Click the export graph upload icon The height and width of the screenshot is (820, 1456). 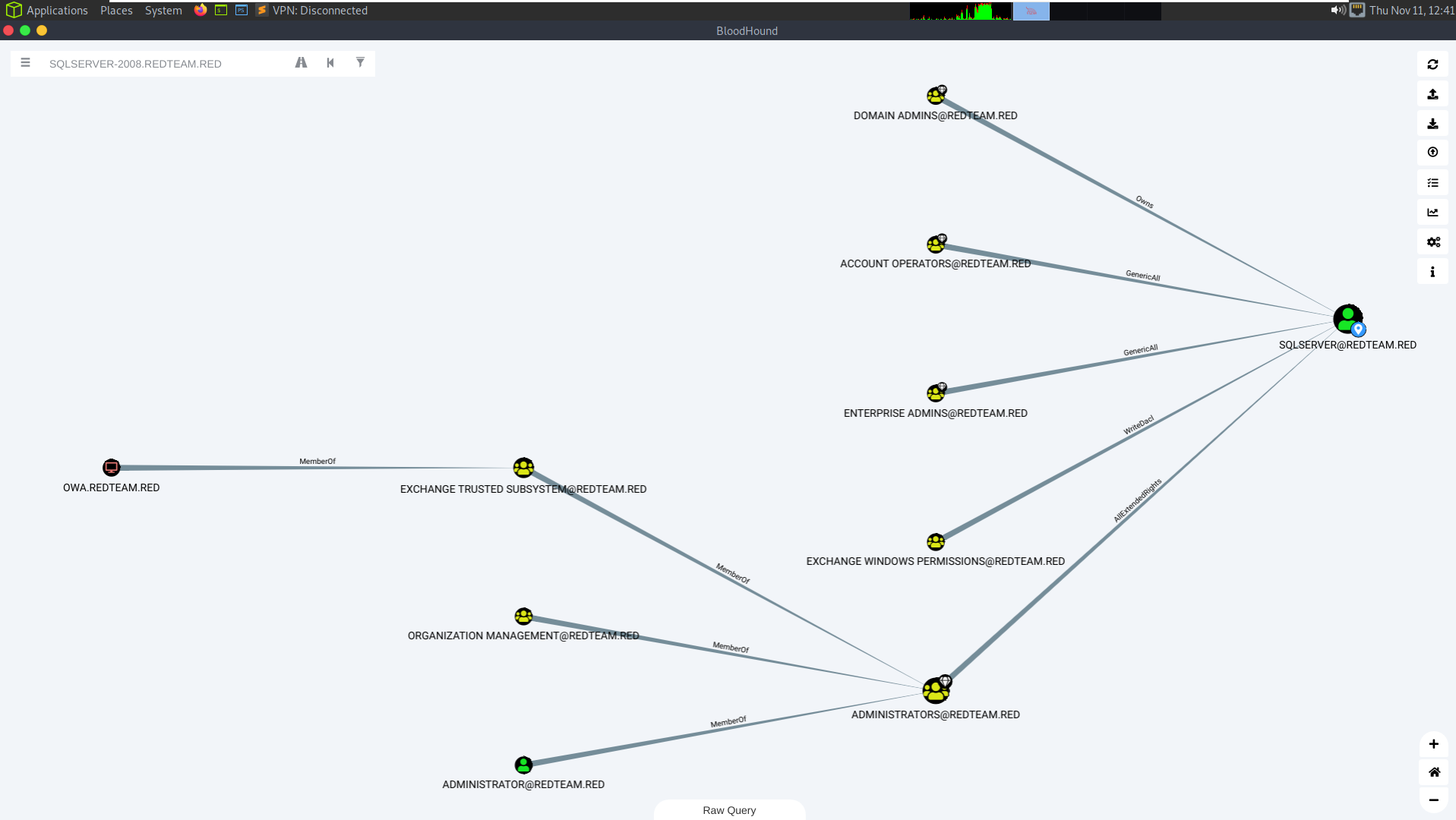click(x=1432, y=94)
